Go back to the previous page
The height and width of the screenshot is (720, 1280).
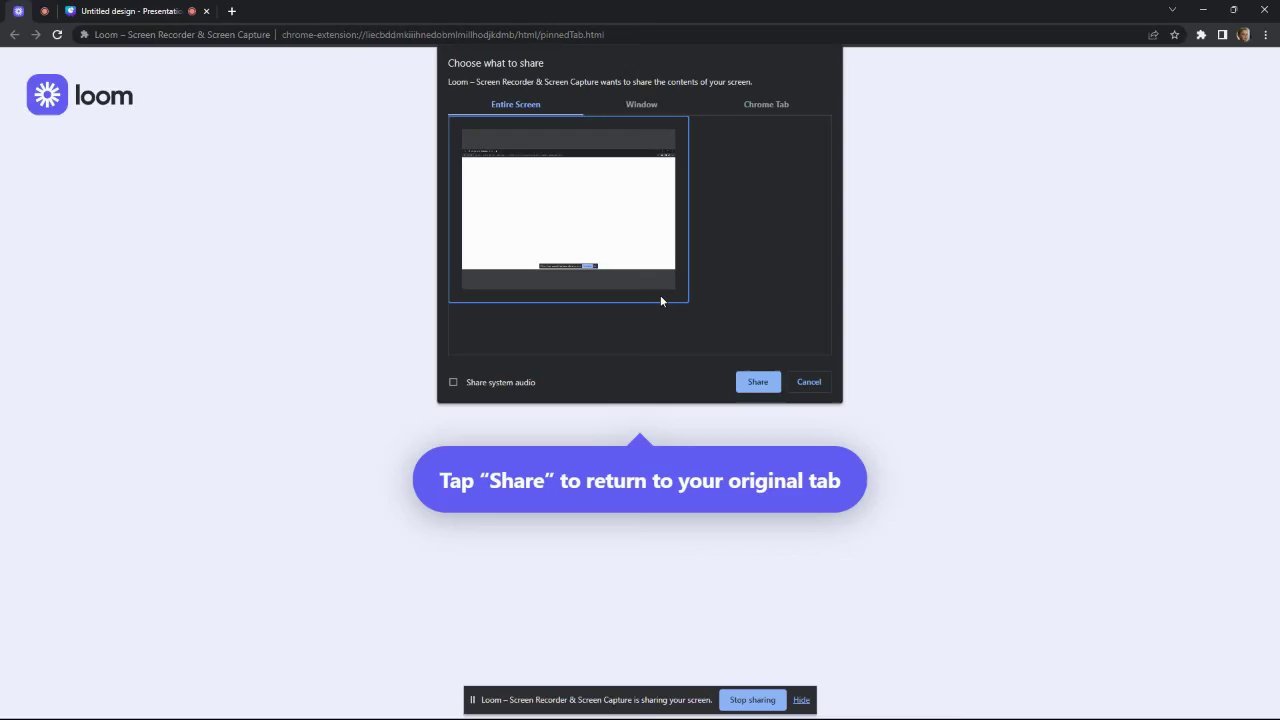[x=14, y=34]
